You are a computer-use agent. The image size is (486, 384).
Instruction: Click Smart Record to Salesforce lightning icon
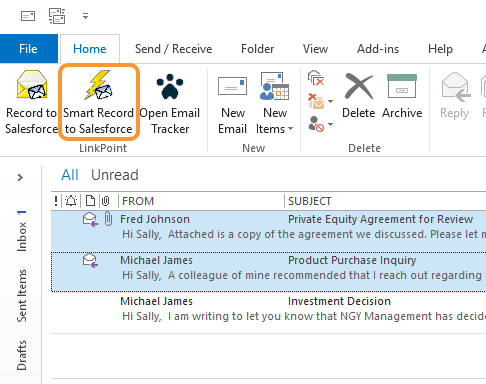pyautogui.click(x=99, y=85)
